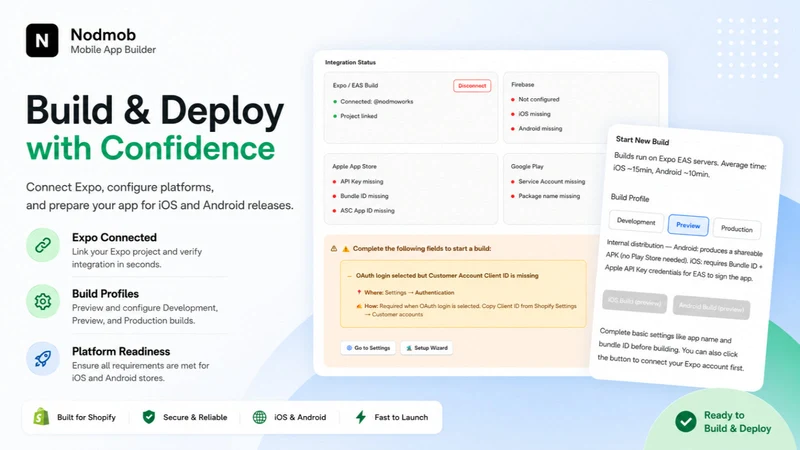The image size is (800, 450).
Task: Click the iOS & Android globe icon
Action: pyautogui.click(x=260, y=417)
